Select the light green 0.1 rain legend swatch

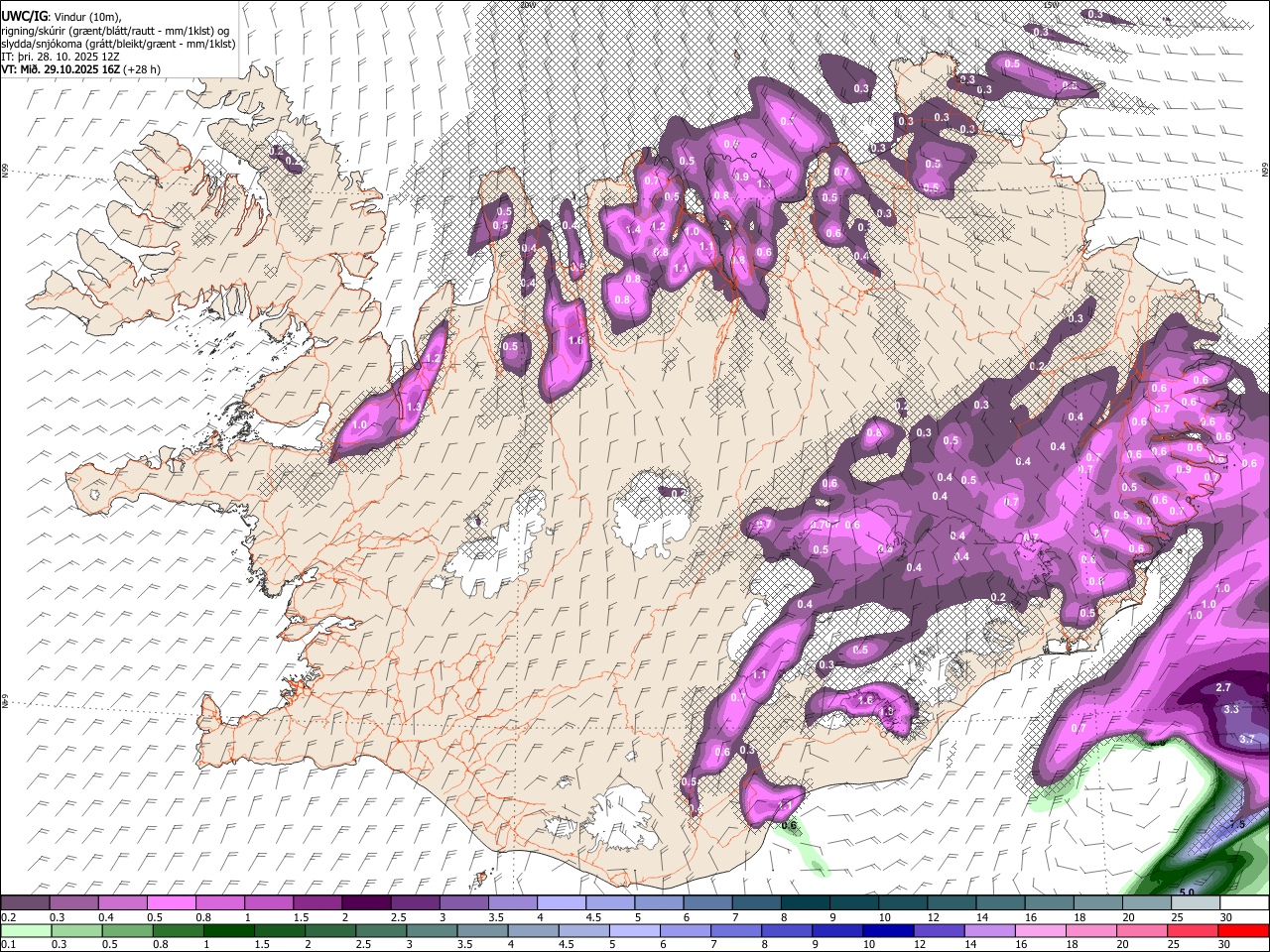point(25,930)
